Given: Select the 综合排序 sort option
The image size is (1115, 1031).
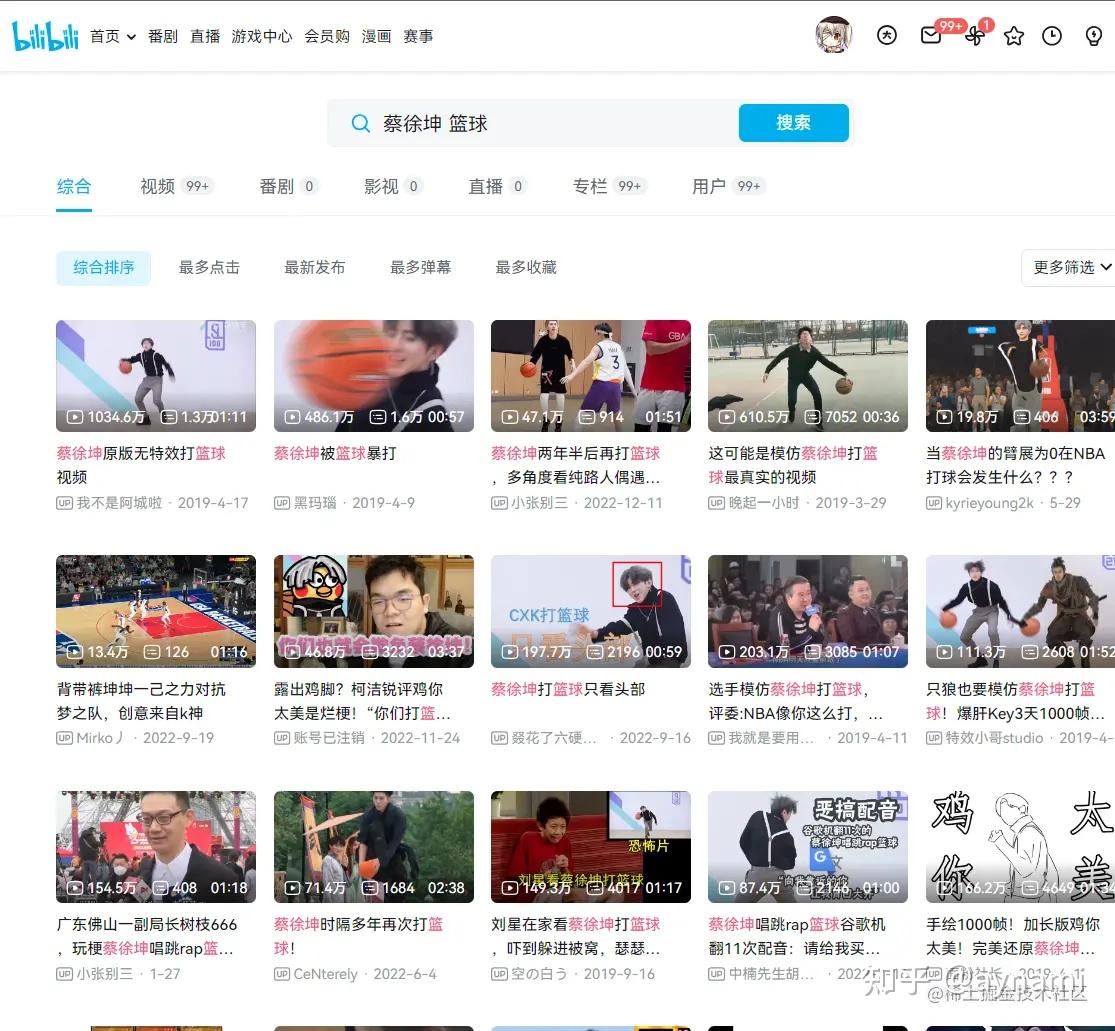Looking at the screenshot, I should tap(103, 268).
